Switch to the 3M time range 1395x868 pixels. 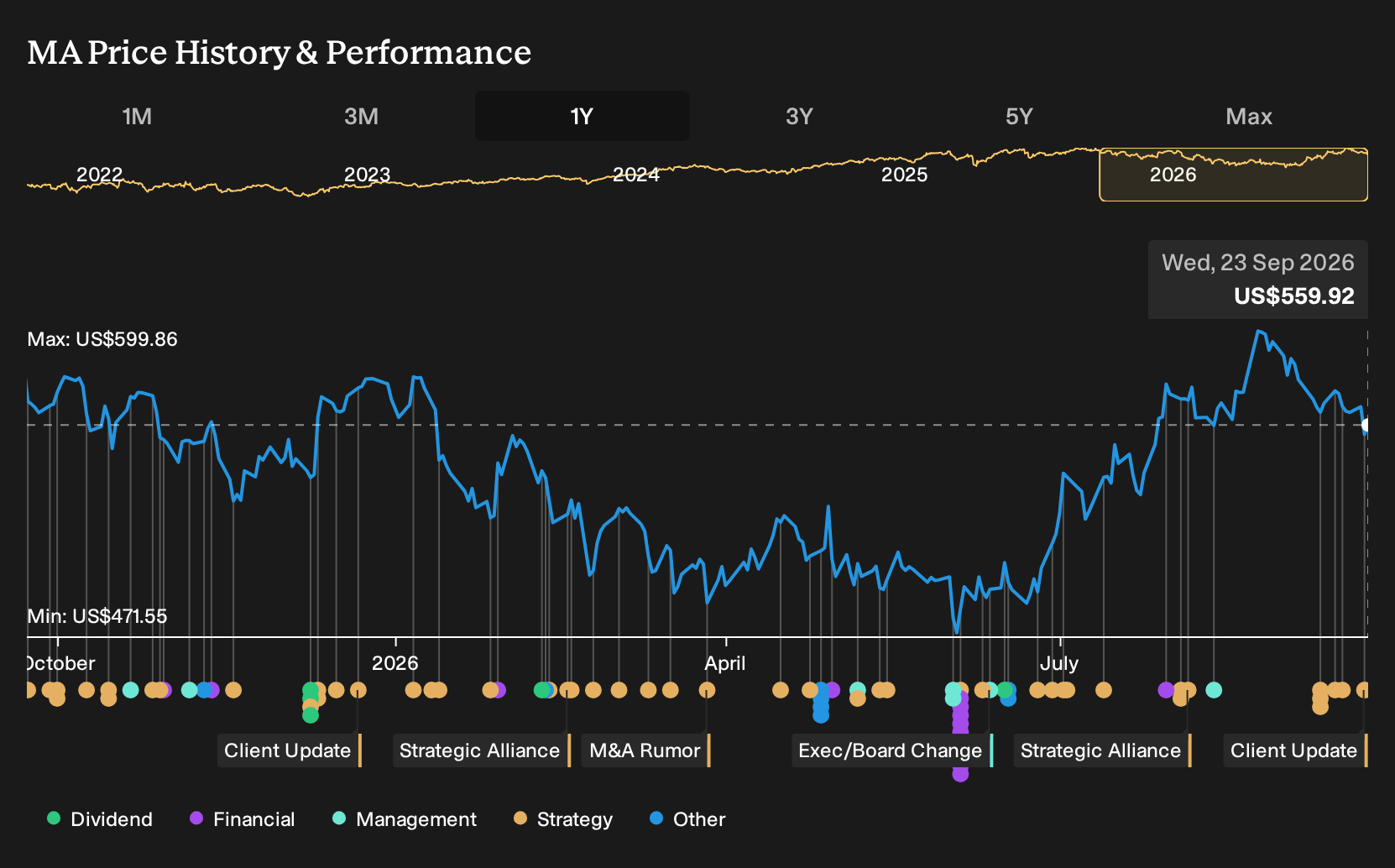coord(361,116)
